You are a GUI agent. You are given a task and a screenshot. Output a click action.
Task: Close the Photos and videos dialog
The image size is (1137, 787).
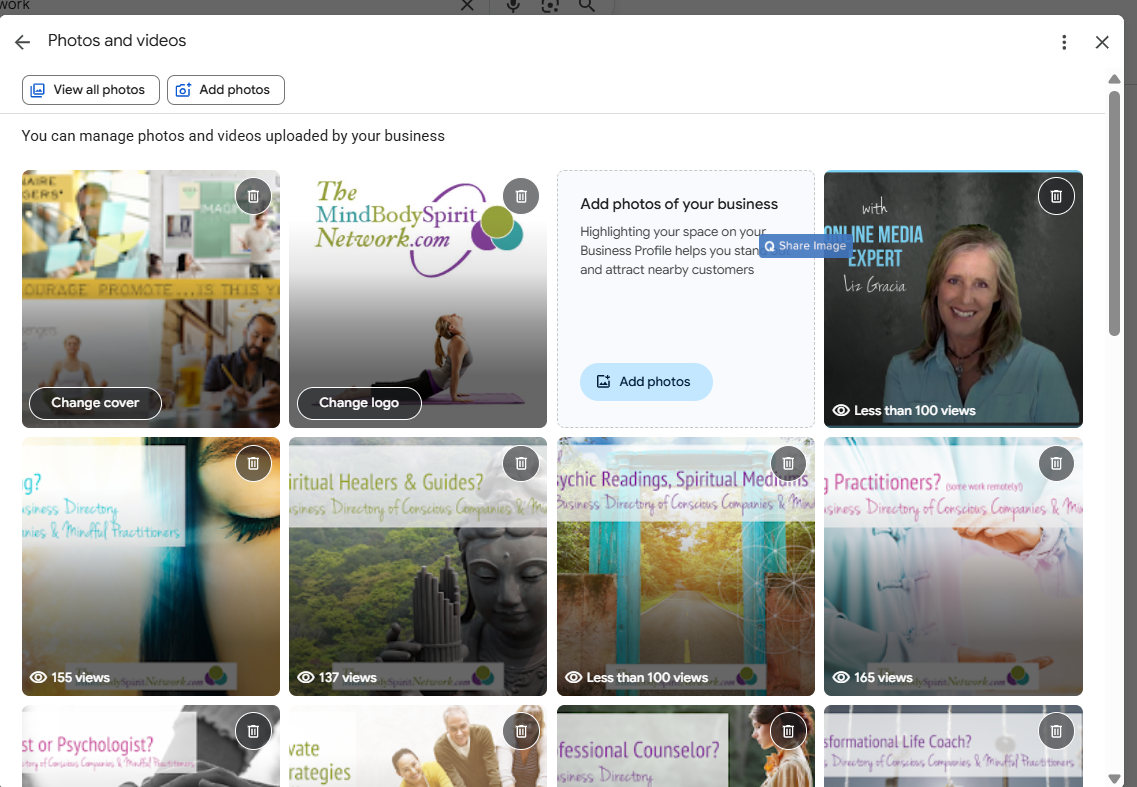(x=1101, y=42)
